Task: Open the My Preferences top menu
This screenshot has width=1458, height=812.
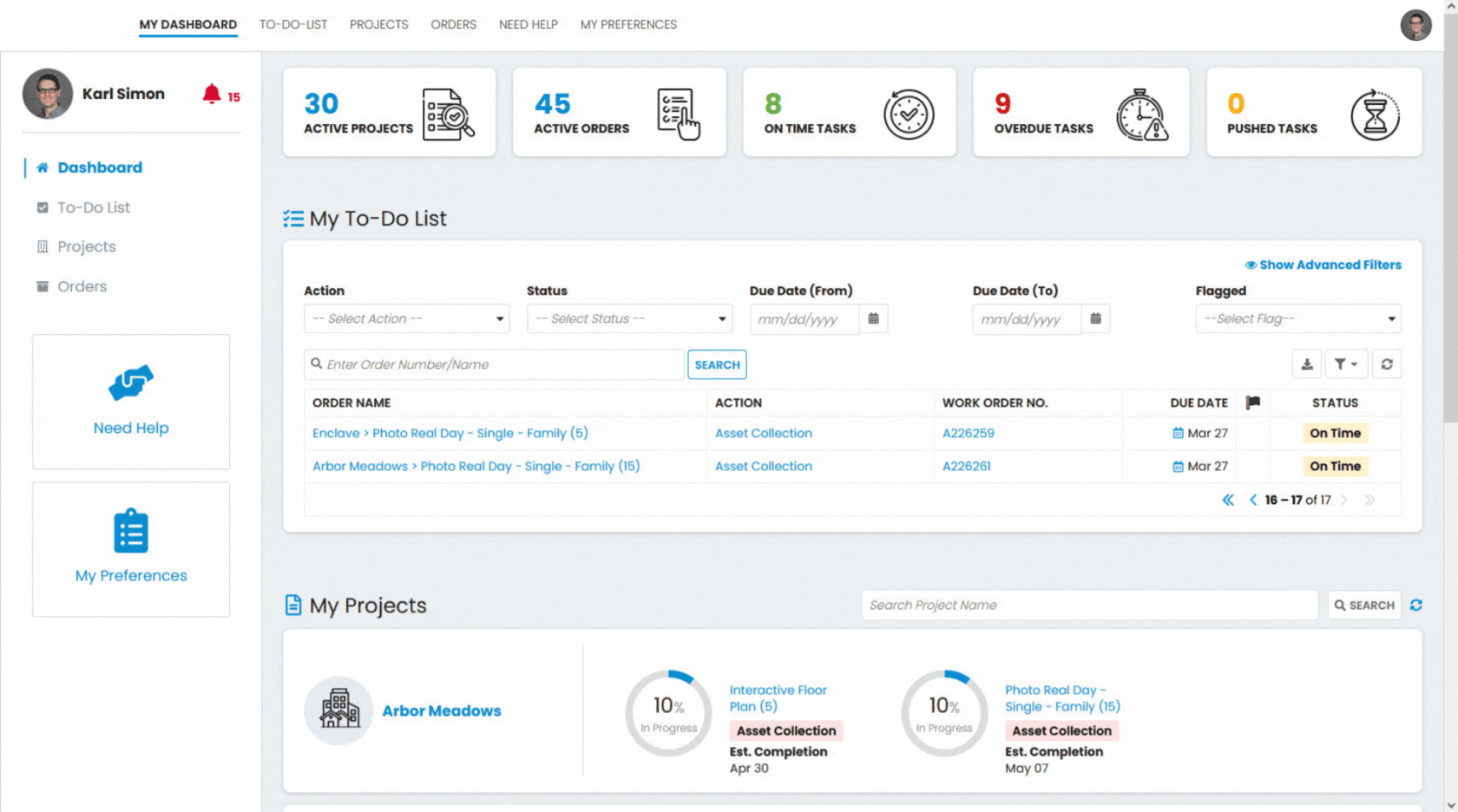Action: tap(629, 24)
